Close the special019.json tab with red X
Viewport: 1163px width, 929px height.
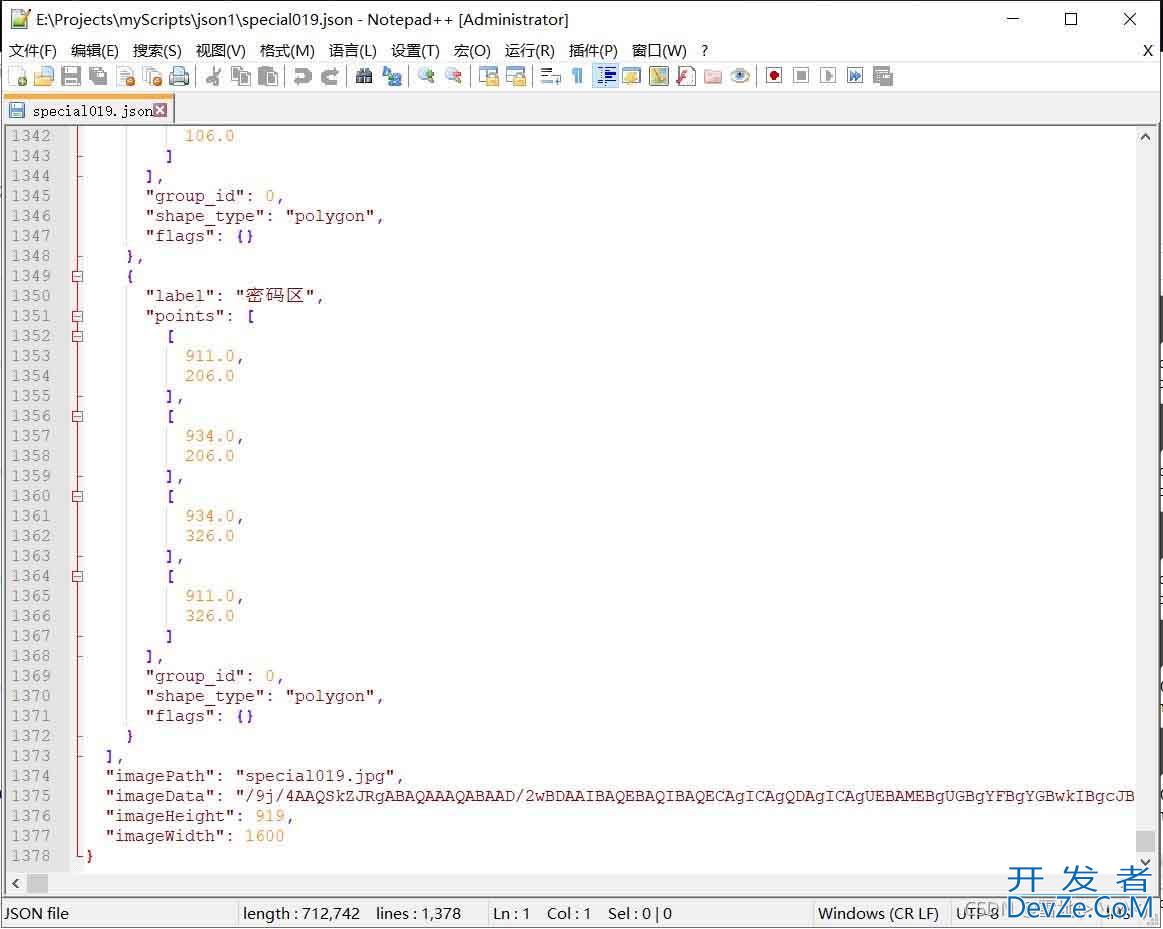tap(160, 110)
